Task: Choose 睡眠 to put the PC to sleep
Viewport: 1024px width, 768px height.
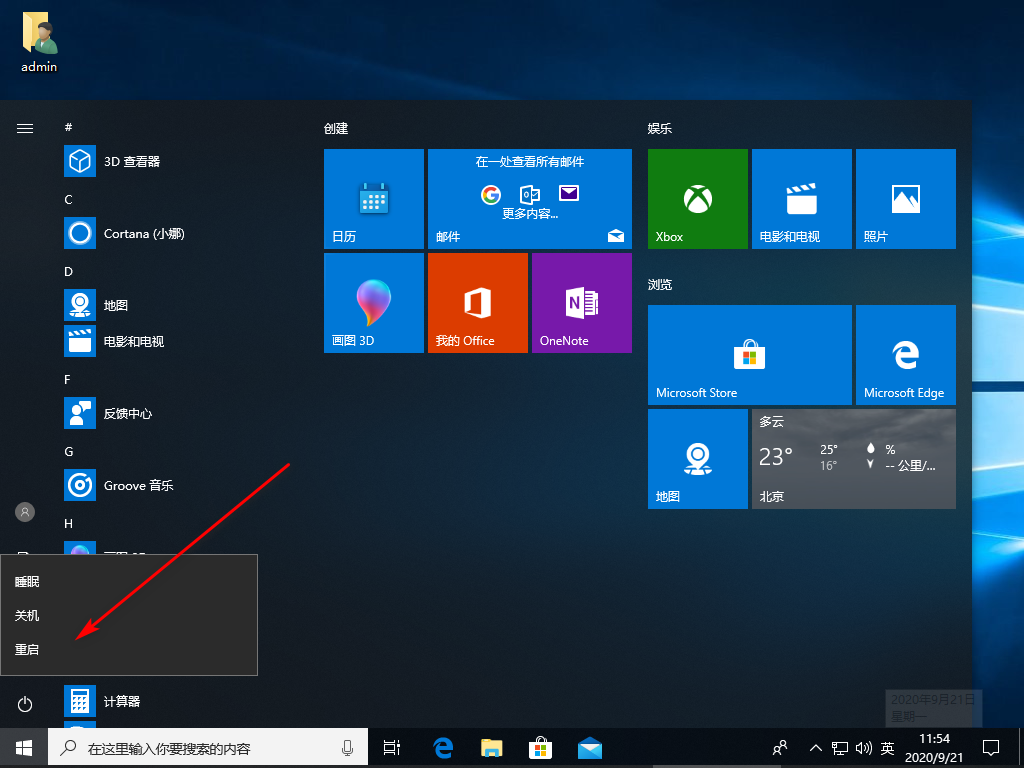Action: [x=27, y=581]
